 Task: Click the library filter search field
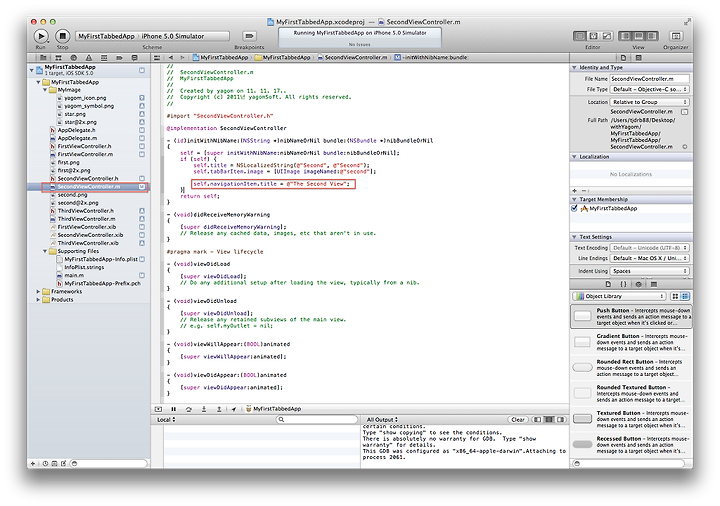pyautogui.click(x=631, y=464)
